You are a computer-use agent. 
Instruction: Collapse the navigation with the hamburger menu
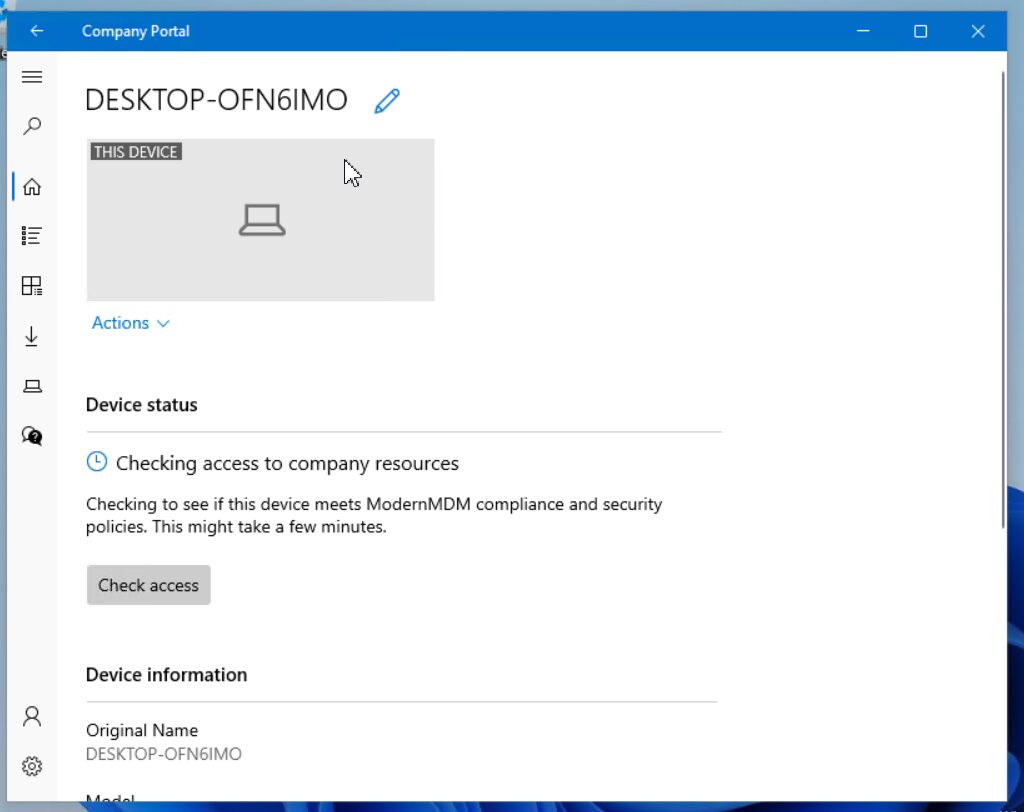pos(32,77)
